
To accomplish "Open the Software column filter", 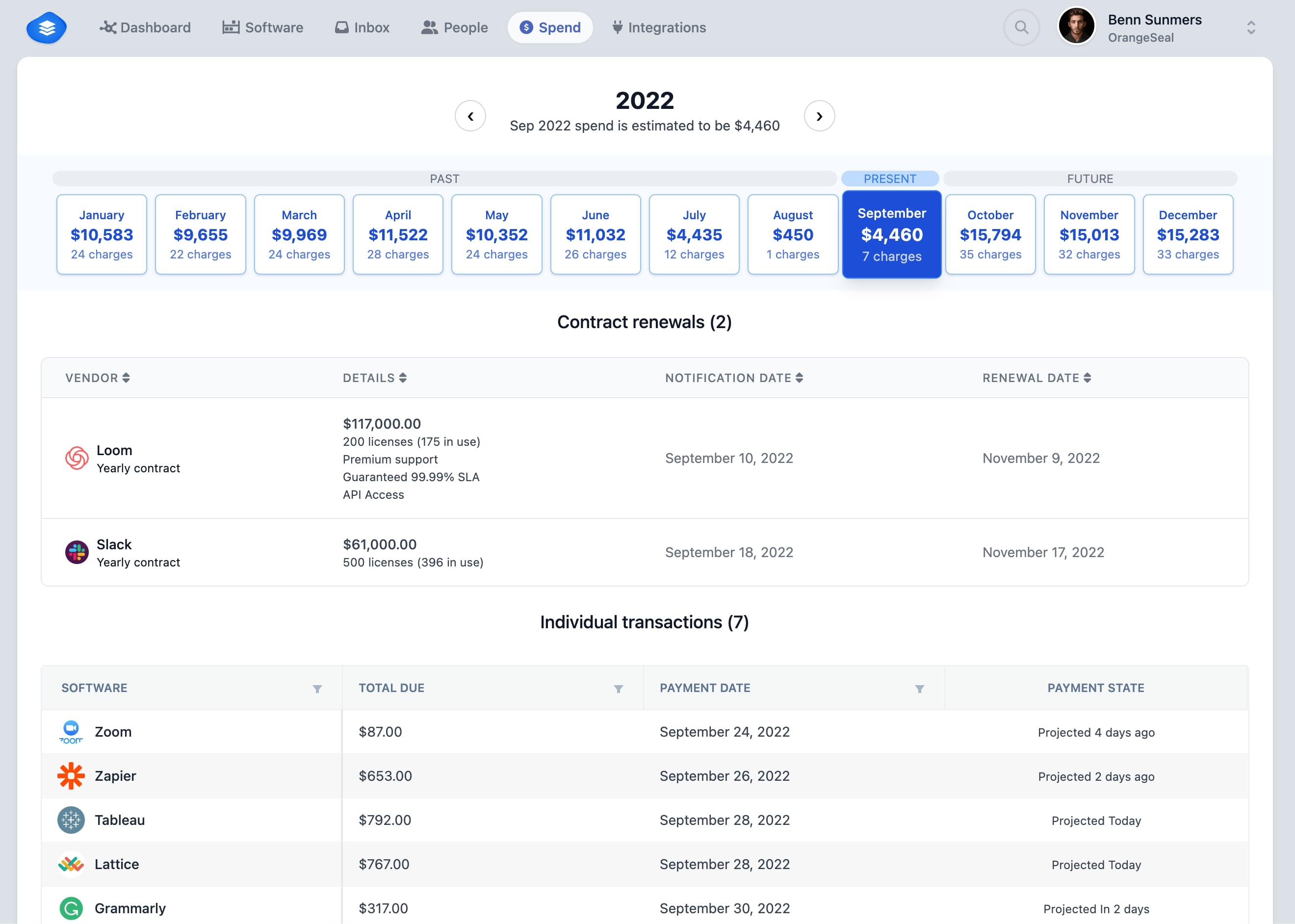I will click(317, 689).
